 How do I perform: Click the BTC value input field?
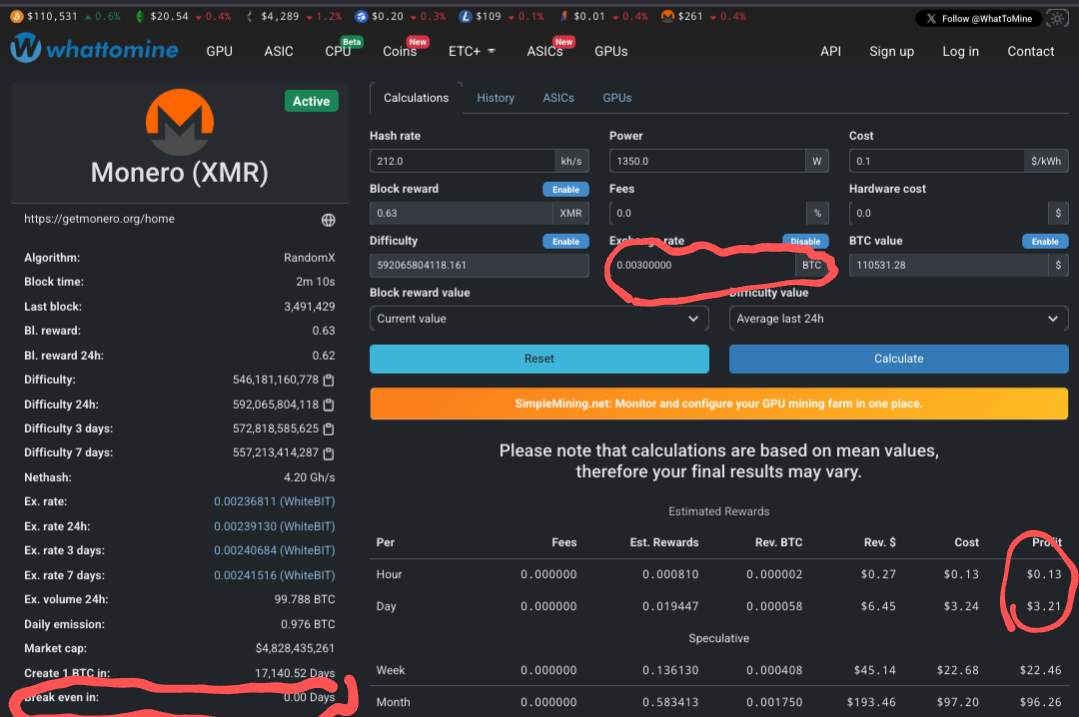pos(948,265)
